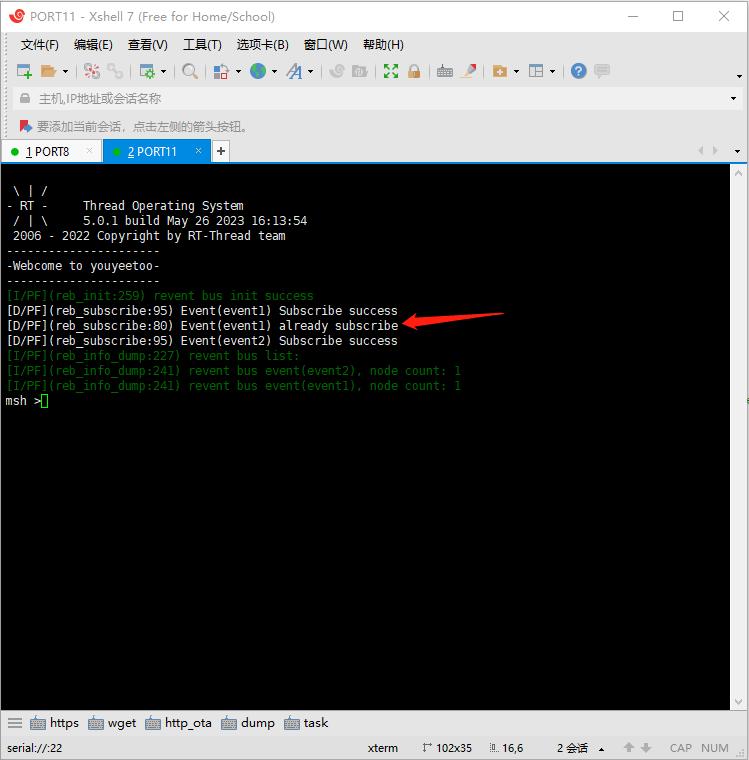Click the status bar down arrow icon
This screenshot has width=749, height=760.
click(x=646, y=747)
